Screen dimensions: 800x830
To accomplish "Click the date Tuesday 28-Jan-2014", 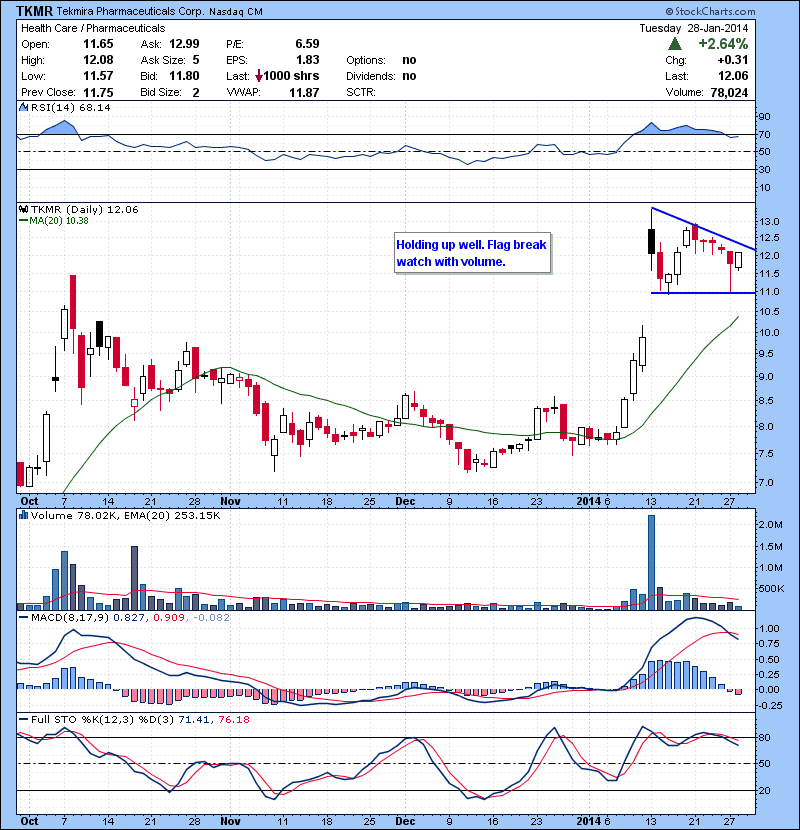I will click(x=694, y=28).
